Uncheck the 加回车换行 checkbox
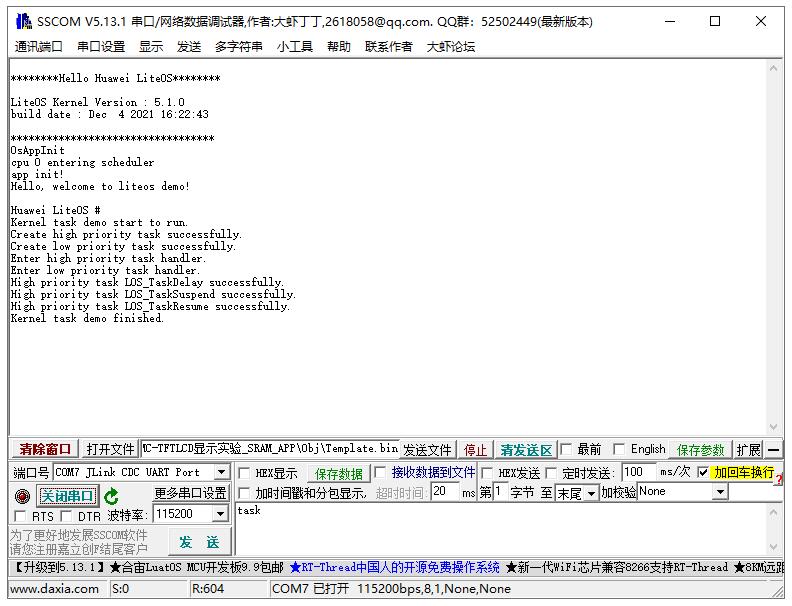This screenshot has width=792, height=606. [703, 472]
